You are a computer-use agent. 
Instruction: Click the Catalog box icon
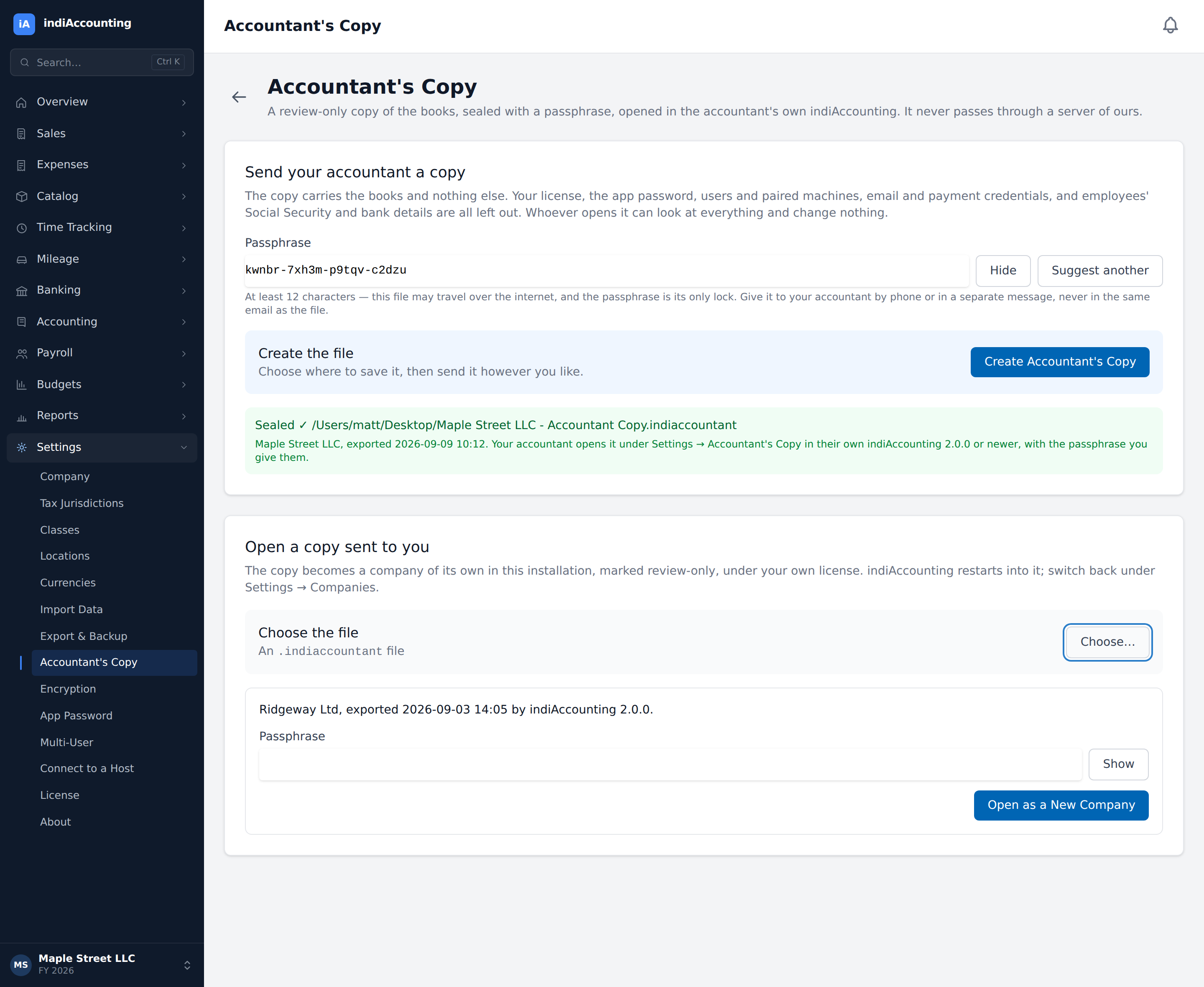[x=22, y=196]
